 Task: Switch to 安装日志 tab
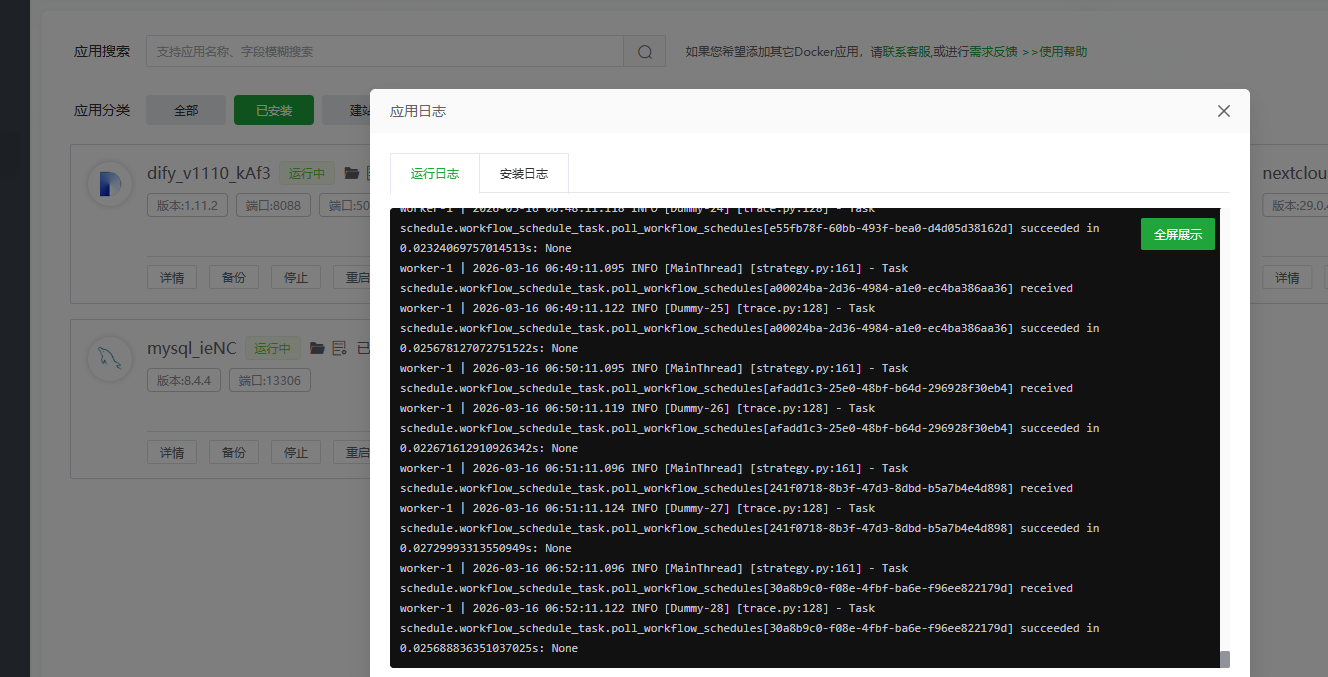[x=524, y=173]
